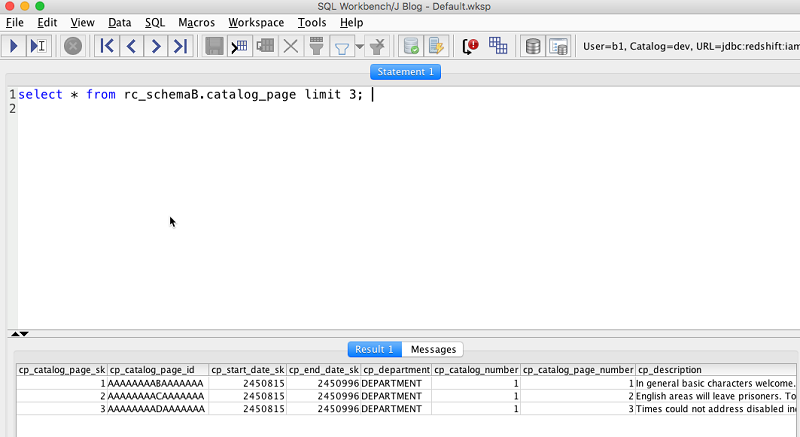Image resolution: width=800 pixels, height=437 pixels.
Task: Cancel the running statement
Action: [x=73, y=46]
